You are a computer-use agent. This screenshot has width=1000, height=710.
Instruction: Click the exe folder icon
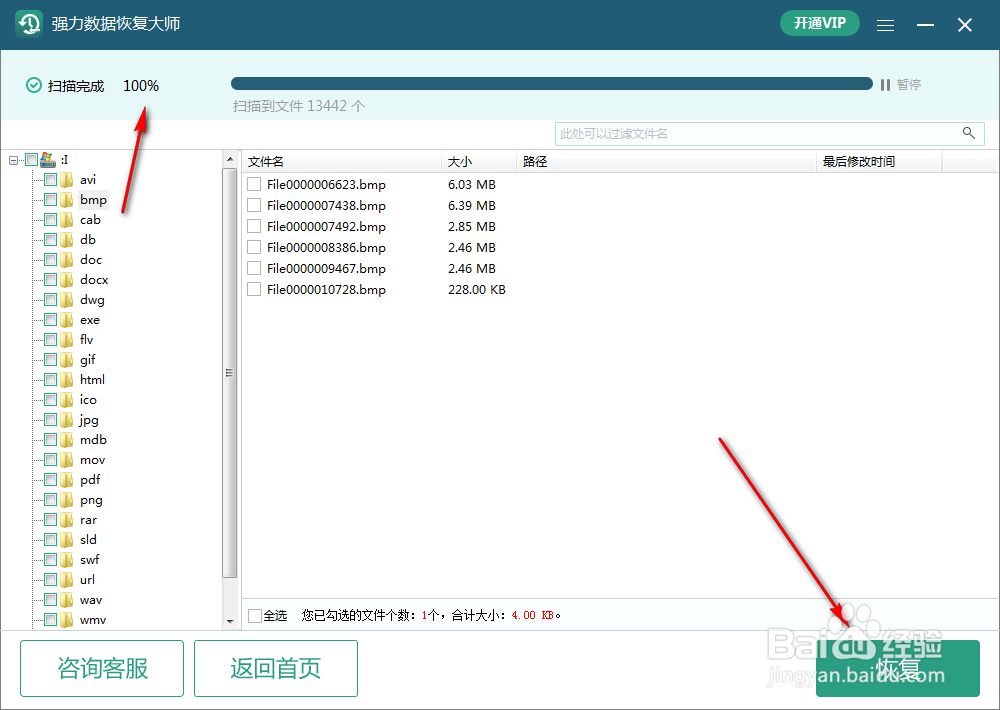point(67,320)
